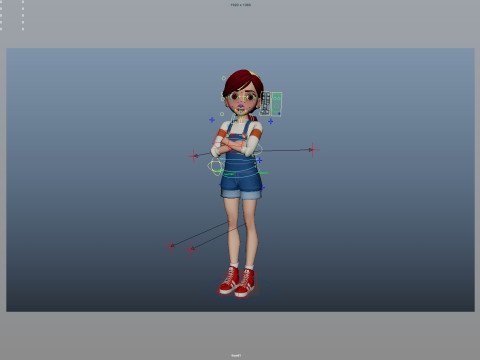The image size is (480, 360).
Task: Pick the outermost red knee pole-vector locator
Action: 171,247
